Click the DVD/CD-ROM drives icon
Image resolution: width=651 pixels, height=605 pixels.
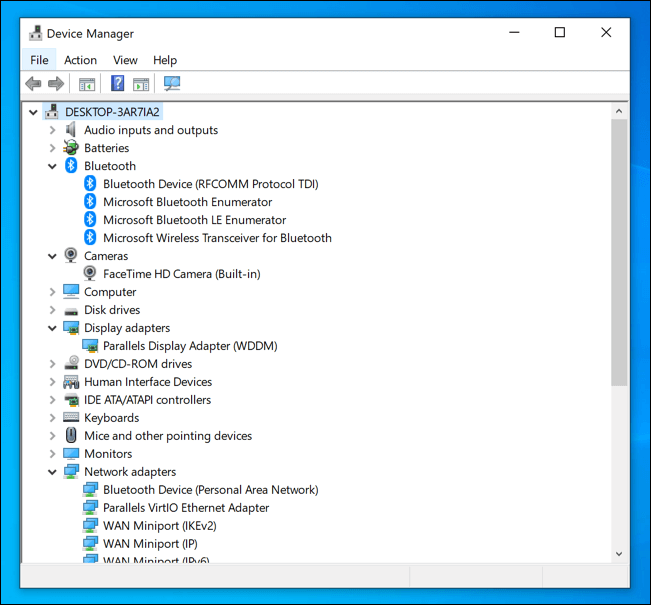tap(71, 363)
